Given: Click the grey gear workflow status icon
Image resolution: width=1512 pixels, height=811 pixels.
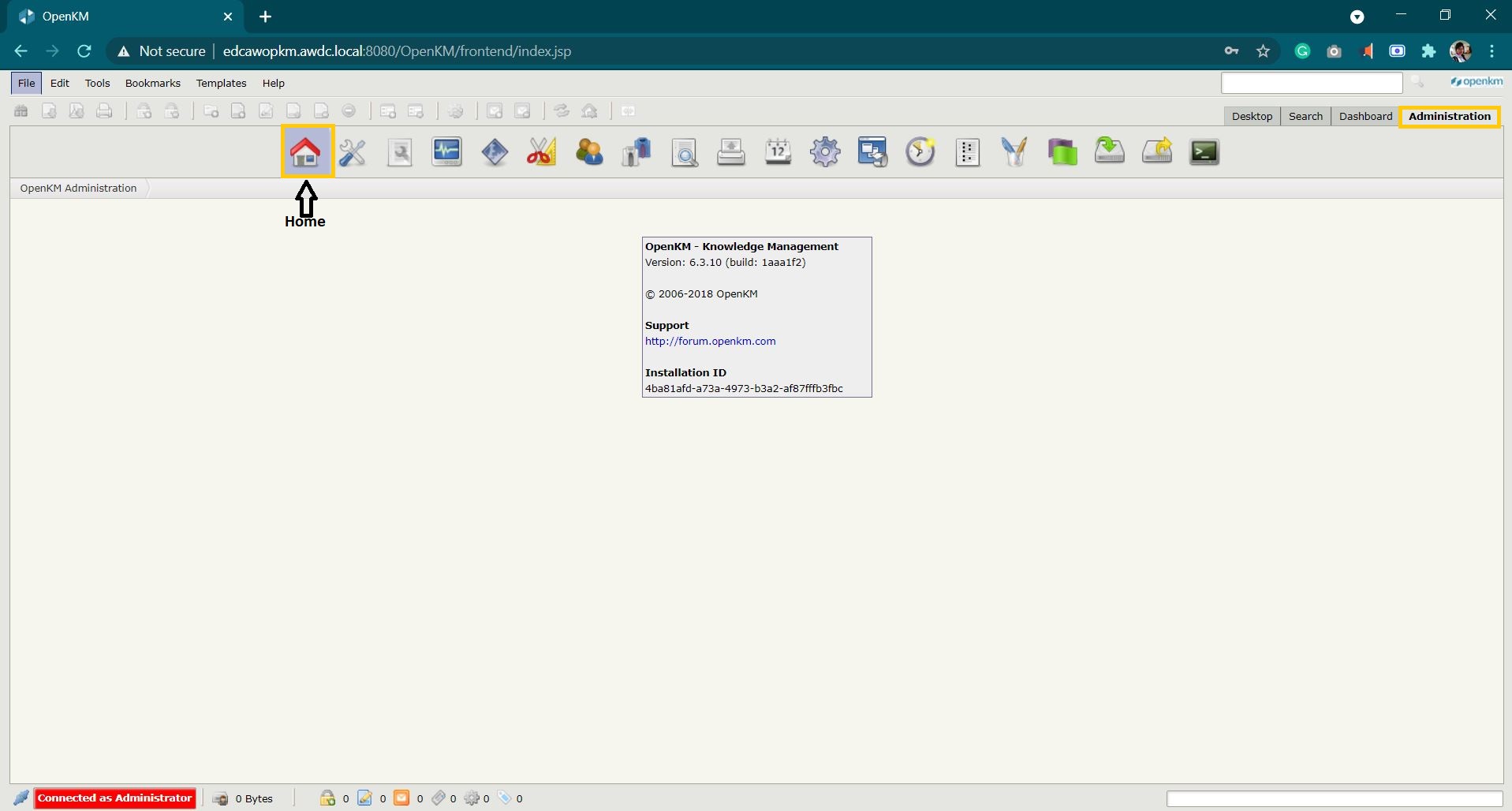Looking at the screenshot, I should pos(472,798).
